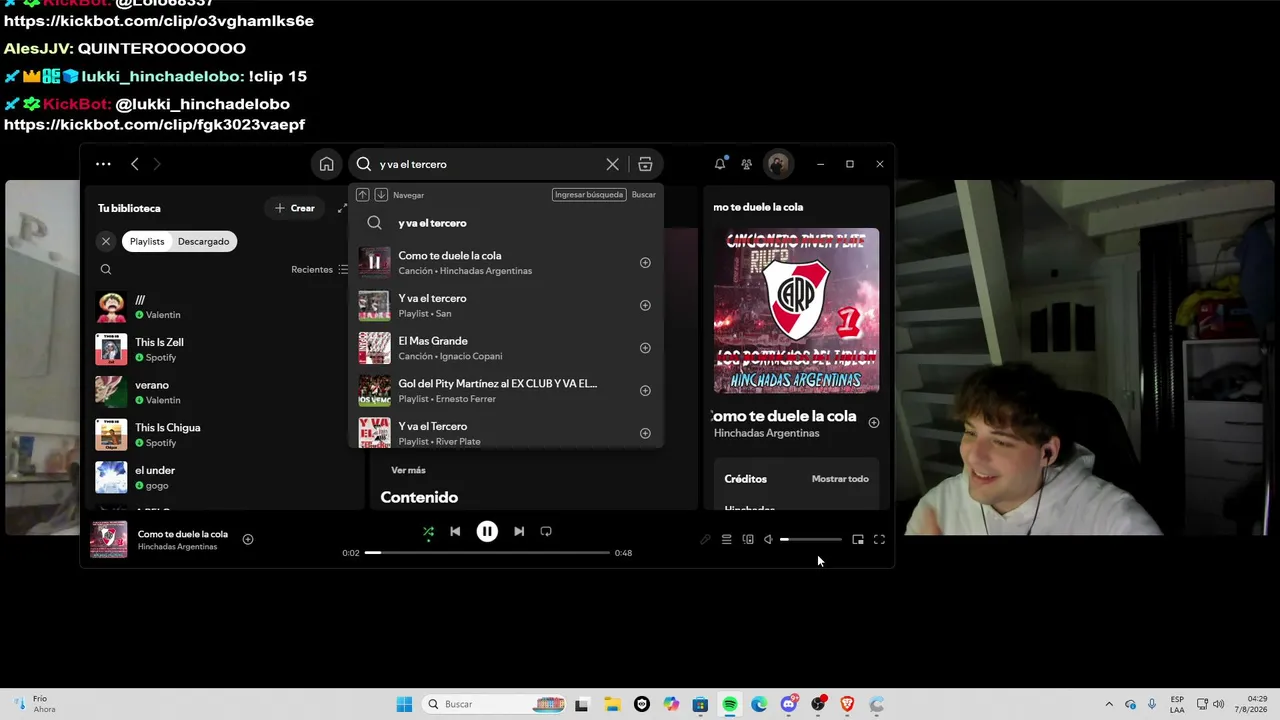Open the Browse icon beside the search bar
This screenshot has width=1280, height=720.
645,164
